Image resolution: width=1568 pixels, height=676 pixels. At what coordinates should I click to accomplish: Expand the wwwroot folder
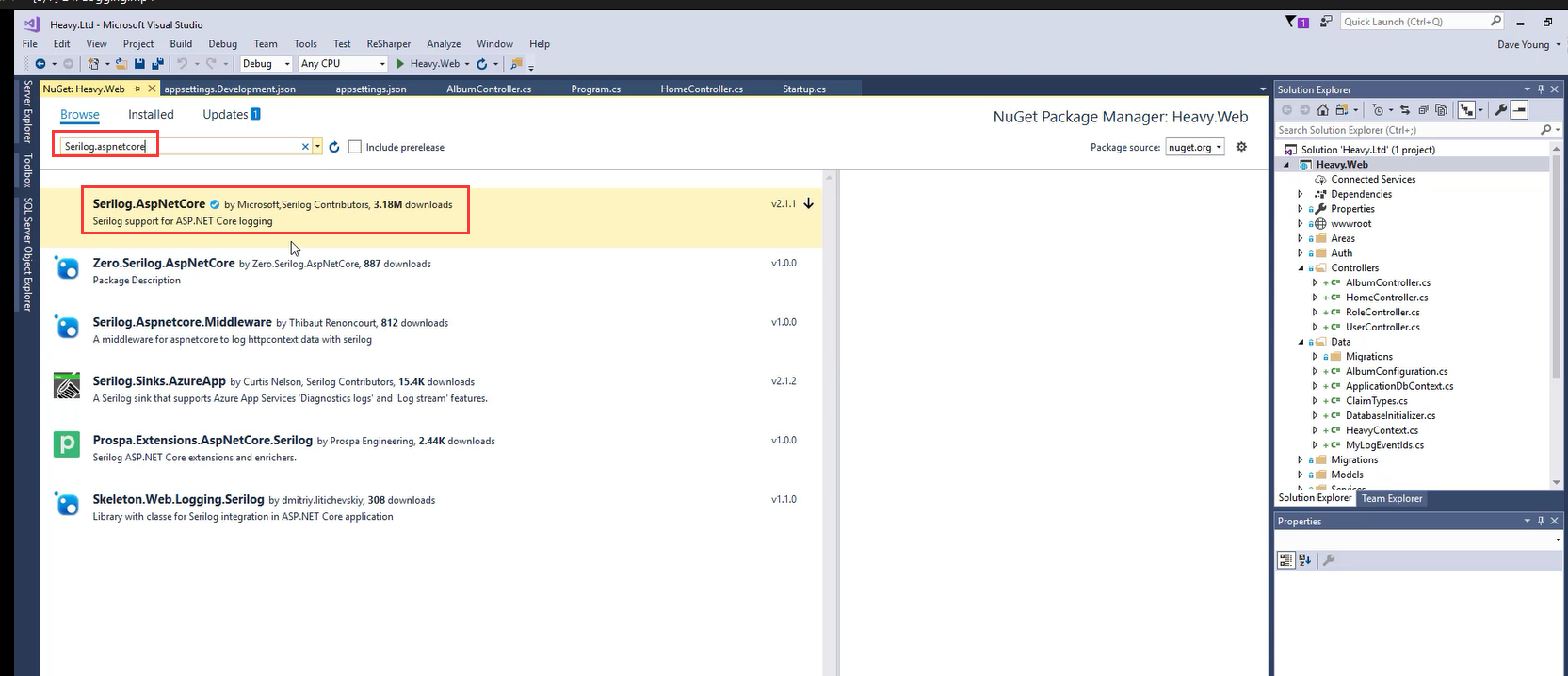[x=1301, y=224]
